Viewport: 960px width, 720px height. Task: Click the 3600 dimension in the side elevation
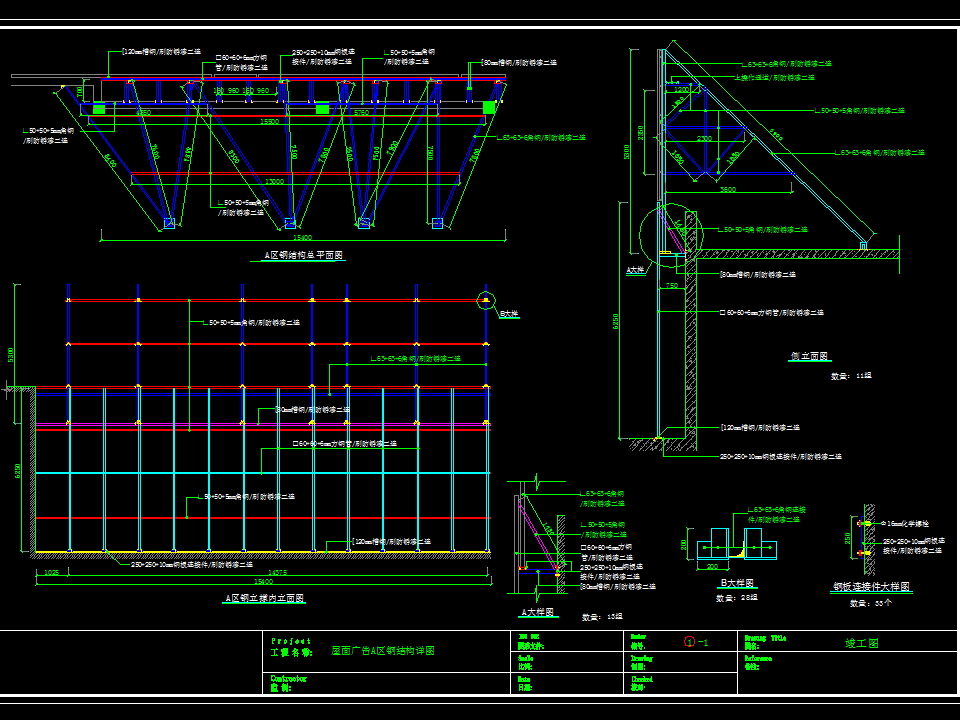point(728,189)
